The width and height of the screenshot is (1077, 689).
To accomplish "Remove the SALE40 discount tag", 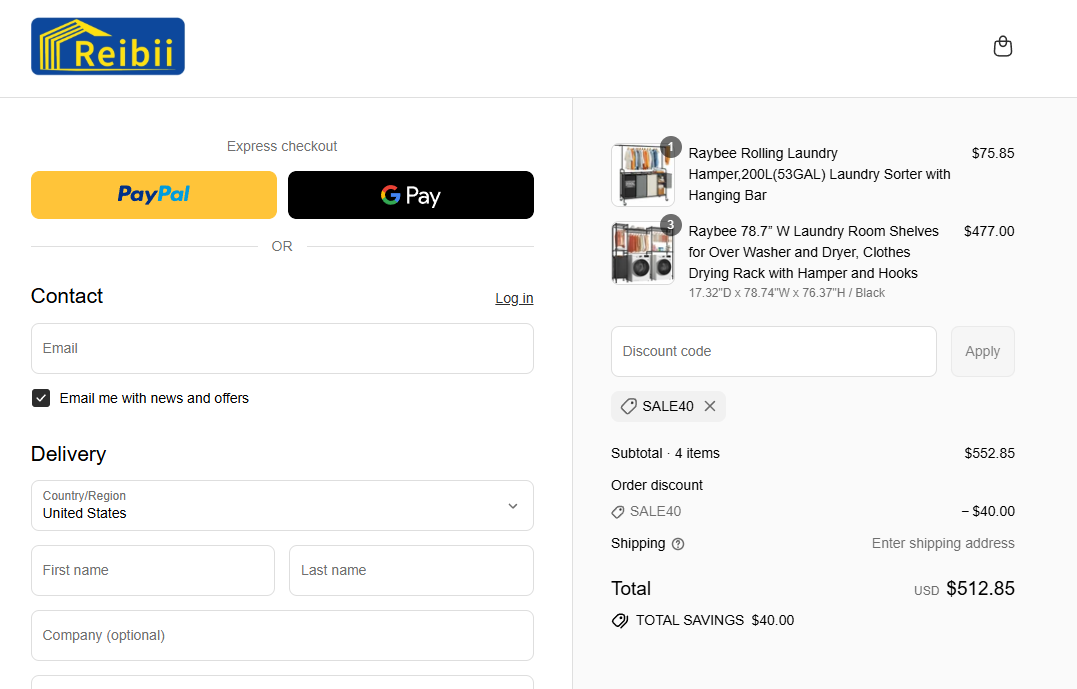I will click(x=710, y=406).
